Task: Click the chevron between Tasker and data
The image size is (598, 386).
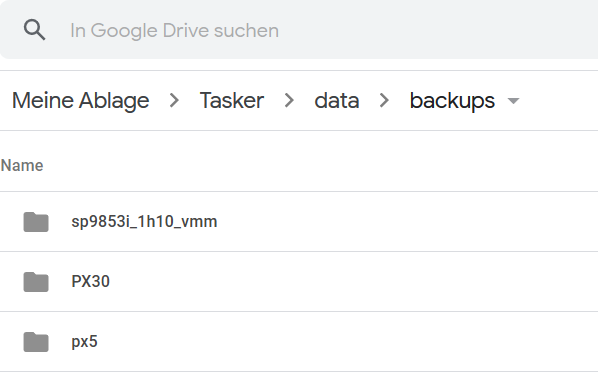Action: 289,101
